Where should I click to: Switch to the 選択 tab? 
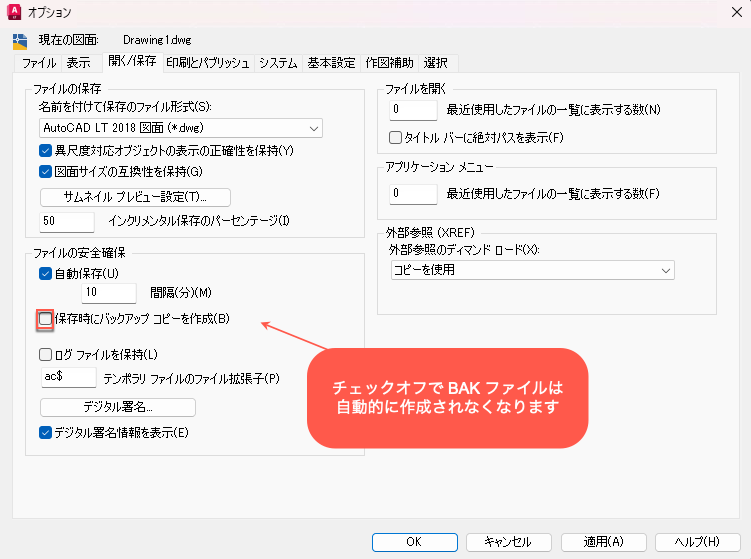[x=436, y=63]
